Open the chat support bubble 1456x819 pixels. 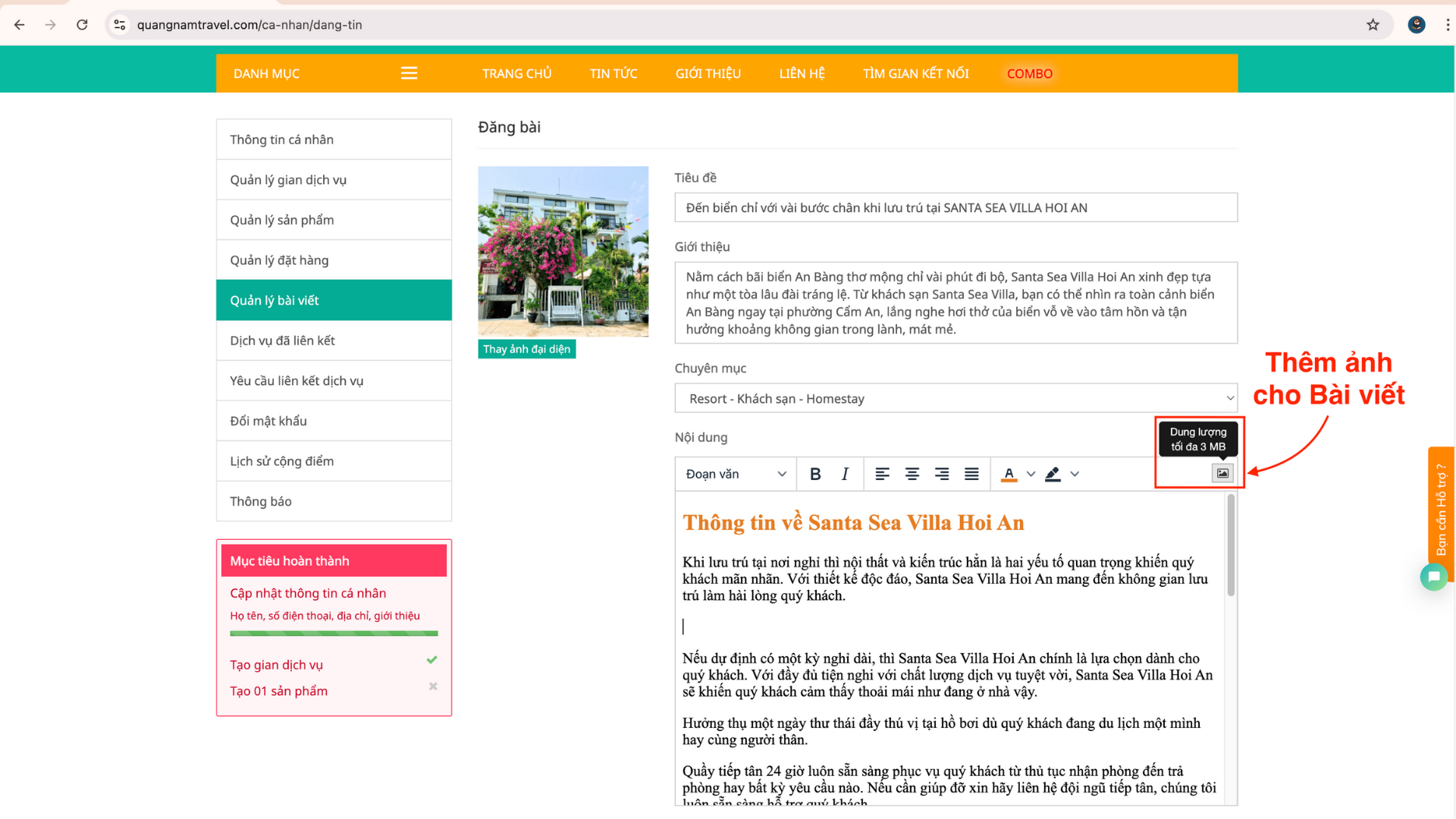click(x=1433, y=577)
